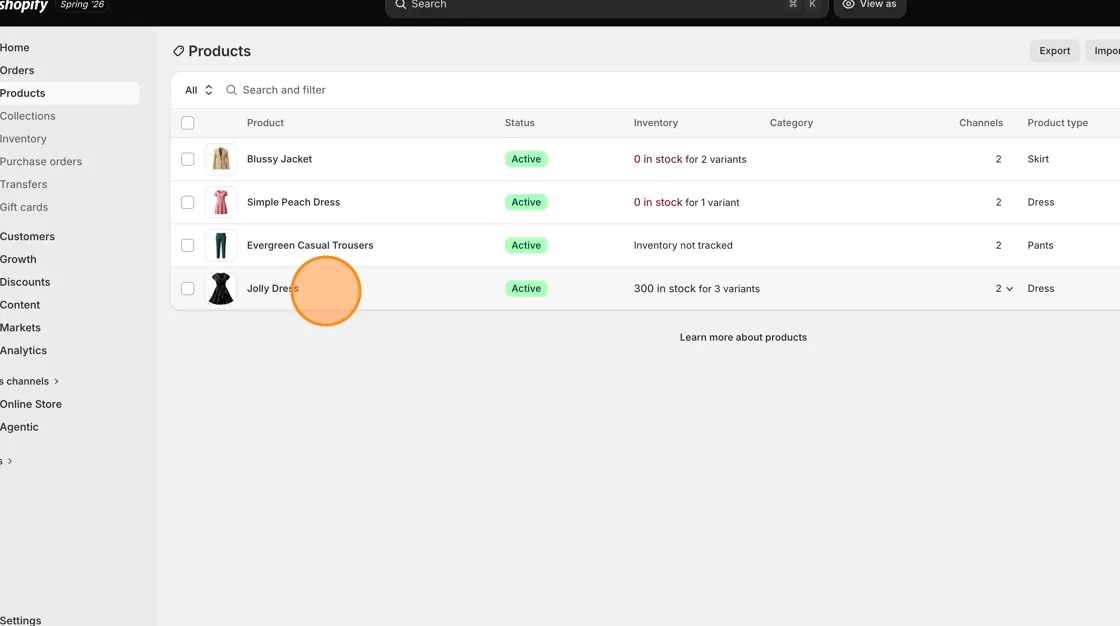Open the Simple Peach Dress product name
The image size is (1120, 626).
[293, 202]
